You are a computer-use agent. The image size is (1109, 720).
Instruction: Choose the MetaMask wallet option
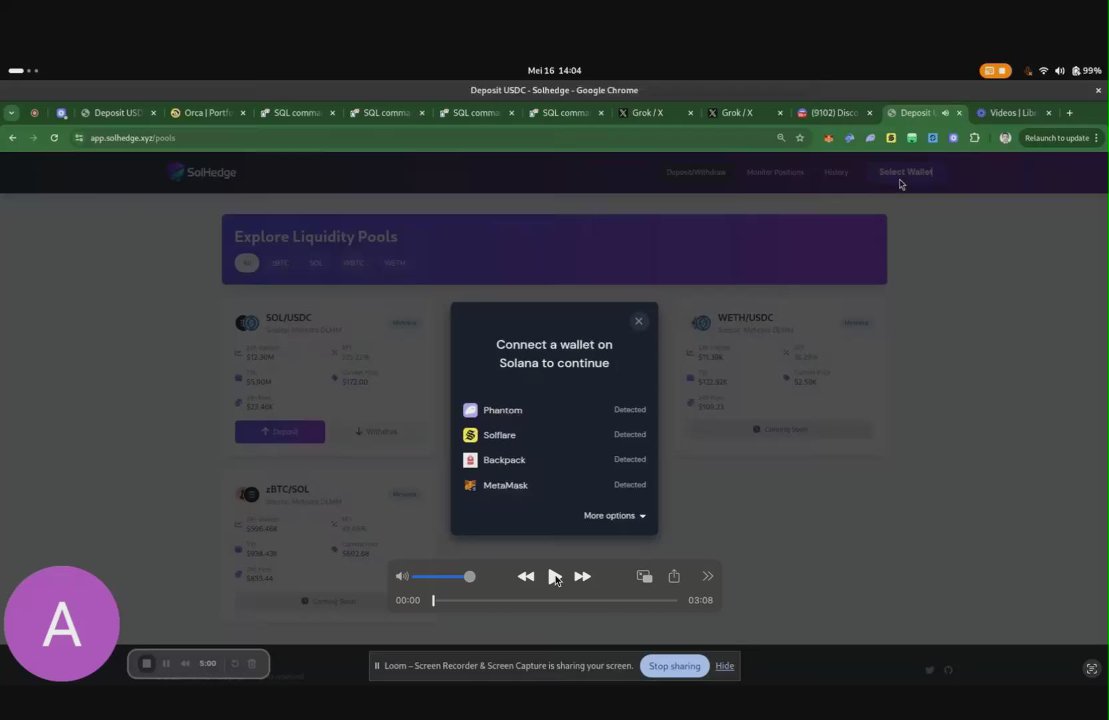pos(554,485)
